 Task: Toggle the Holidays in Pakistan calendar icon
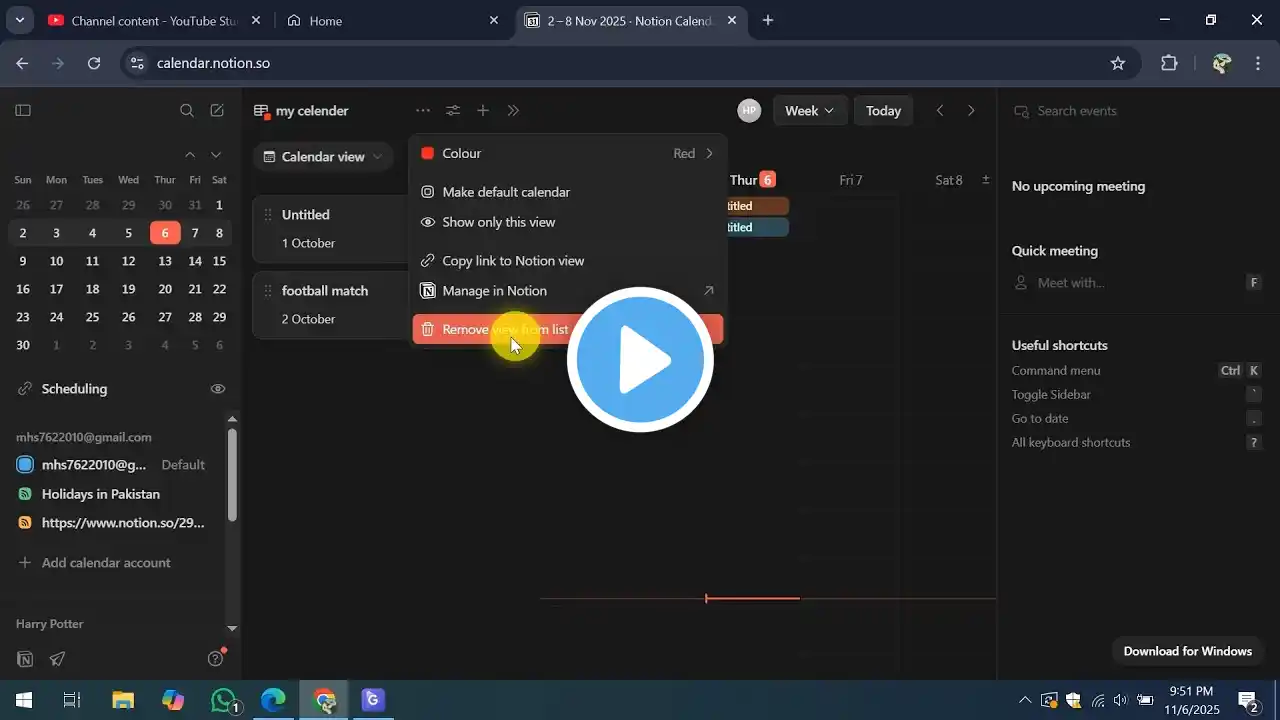point(25,494)
